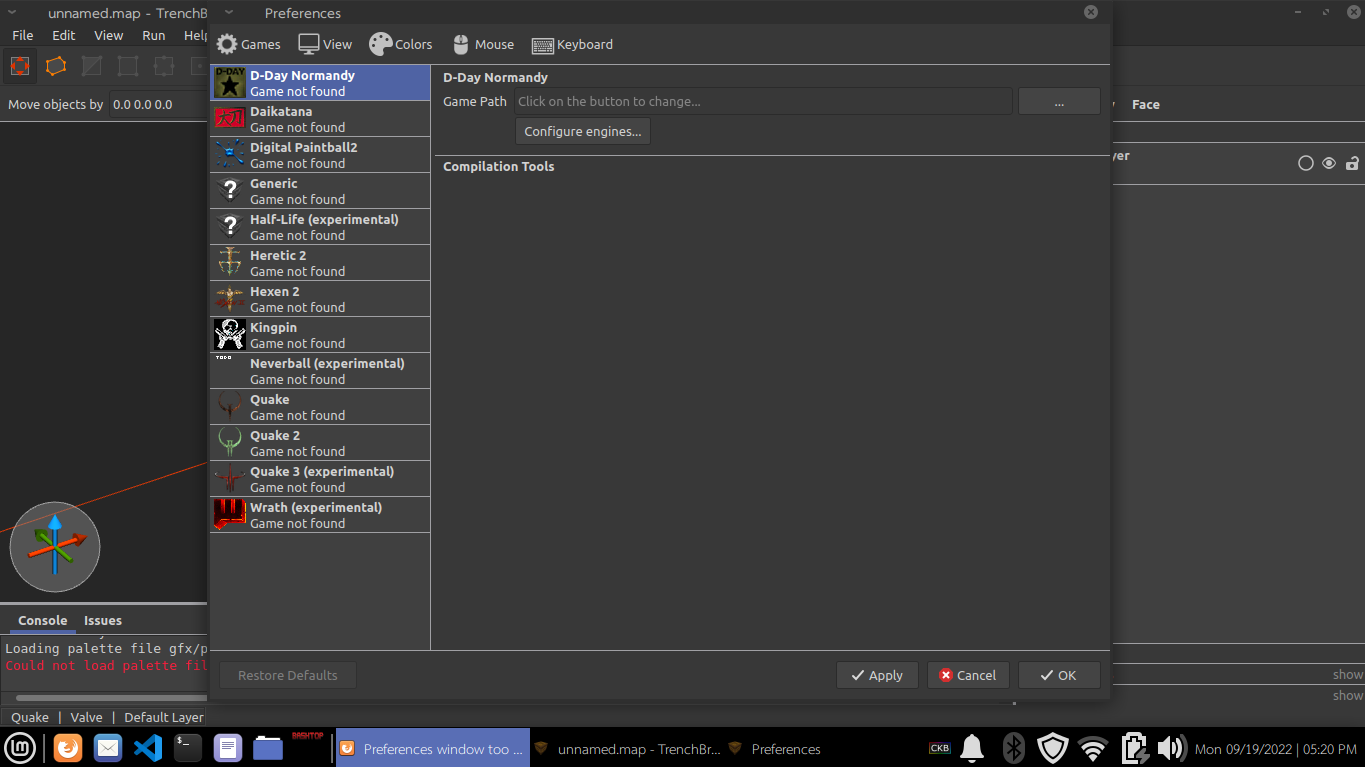Toggle the lock icon on Default Layer
1365x767 pixels.
pos(1352,162)
